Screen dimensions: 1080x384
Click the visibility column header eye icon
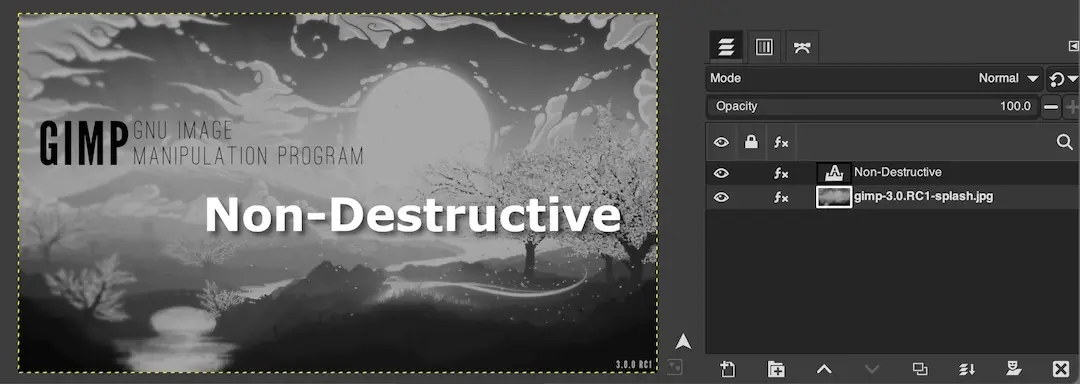721,142
